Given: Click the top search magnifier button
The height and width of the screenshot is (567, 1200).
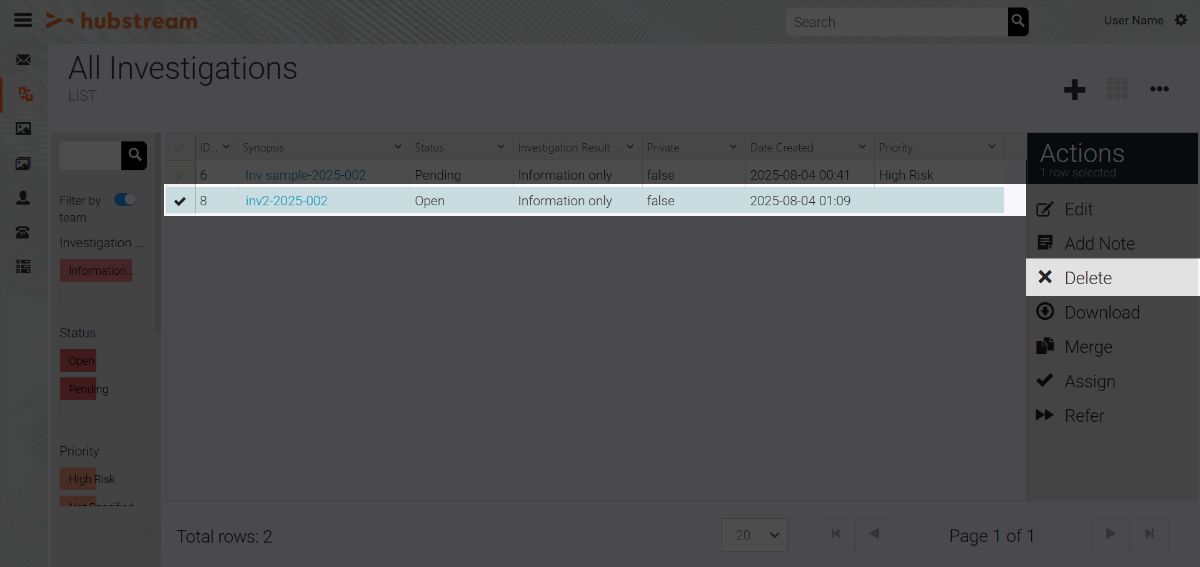Looking at the screenshot, I should [1017, 21].
